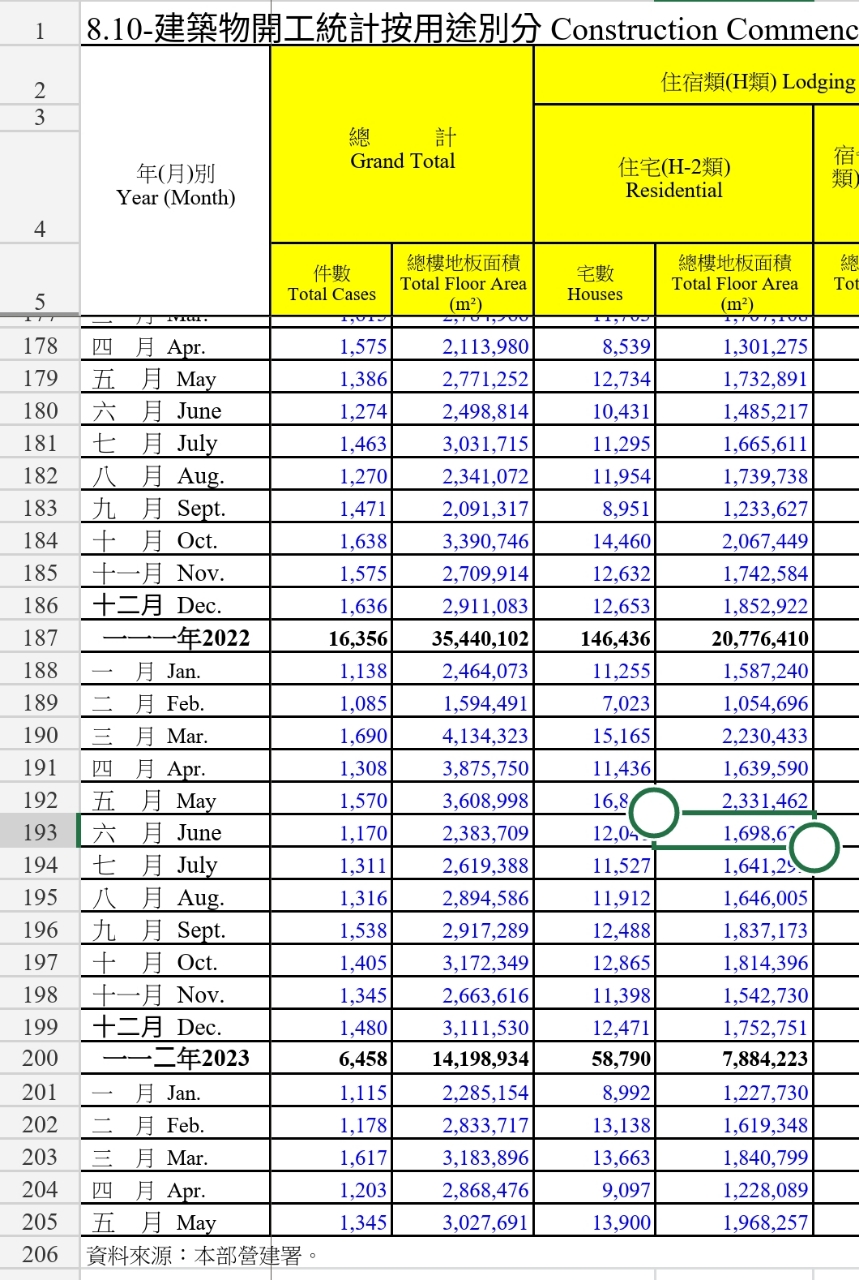Tap Total Floor Area header under Residential
The width and height of the screenshot is (859, 1280).
tap(735, 281)
